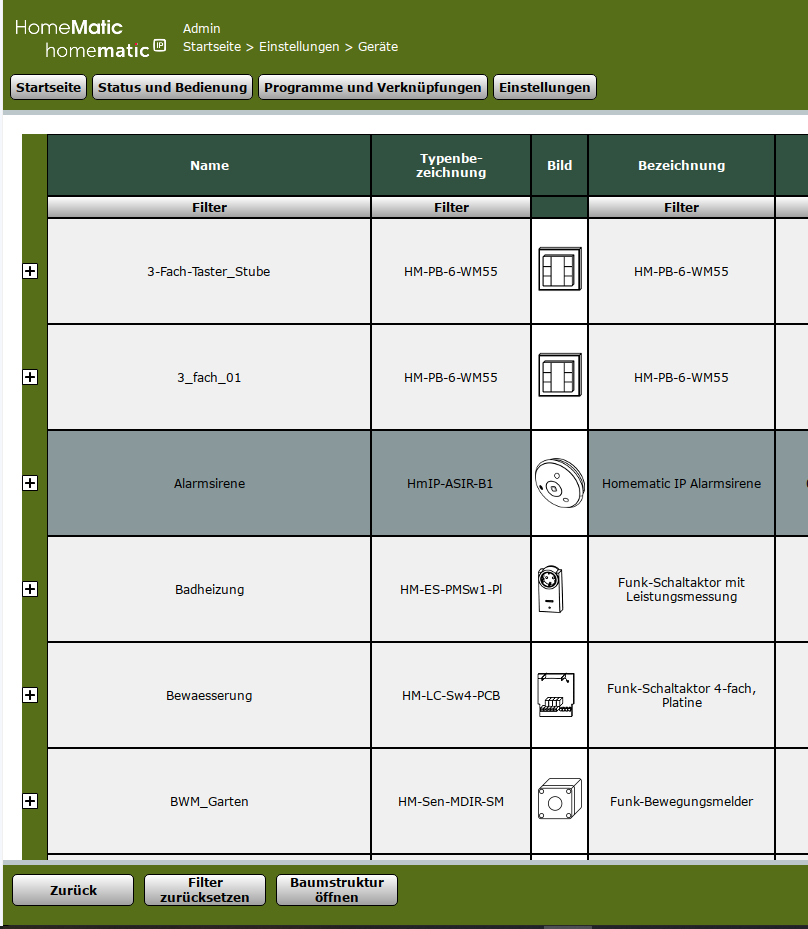This screenshot has height=929, width=808.
Task: Click Filter zurücksetzen button
Action: coord(205,890)
